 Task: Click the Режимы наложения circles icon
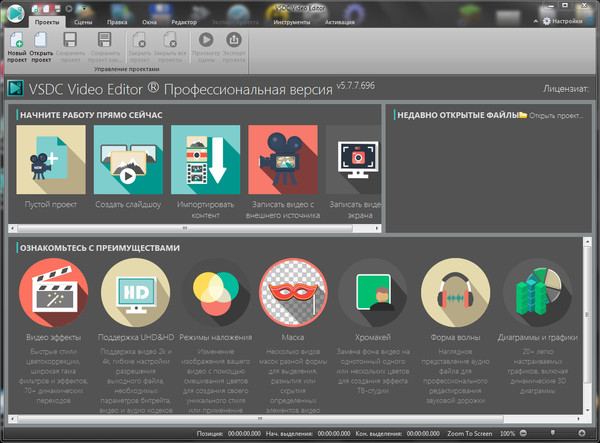pyautogui.click(x=215, y=291)
